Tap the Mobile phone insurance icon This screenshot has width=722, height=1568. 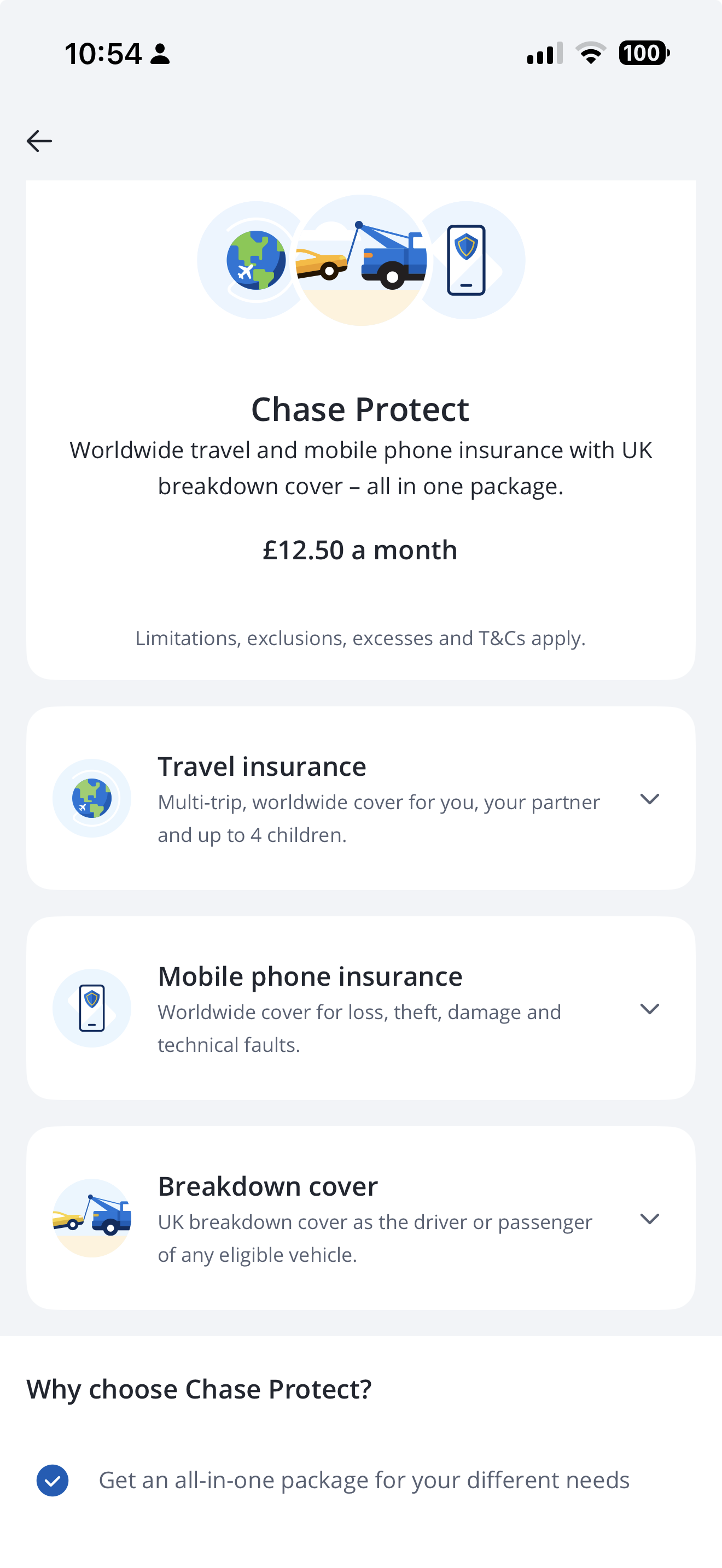point(92,1008)
